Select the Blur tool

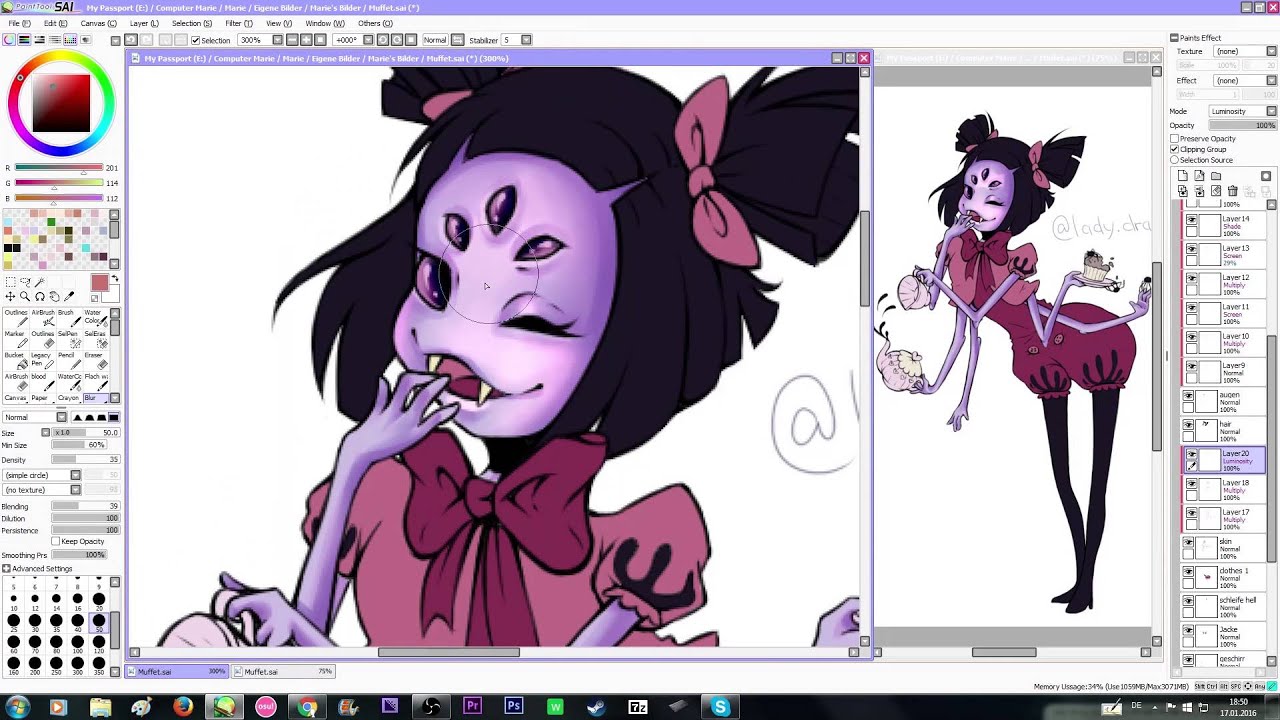[95, 397]
